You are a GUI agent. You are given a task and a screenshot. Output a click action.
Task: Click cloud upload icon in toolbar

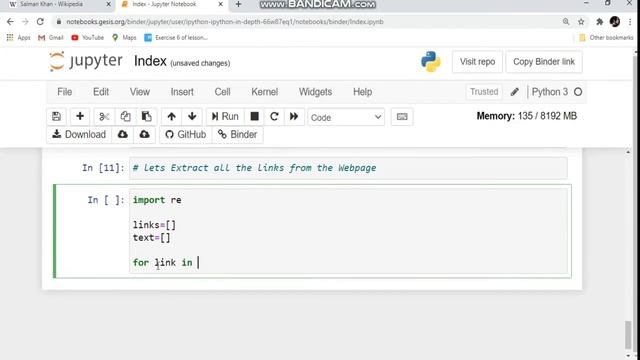[x=144, y=135]
